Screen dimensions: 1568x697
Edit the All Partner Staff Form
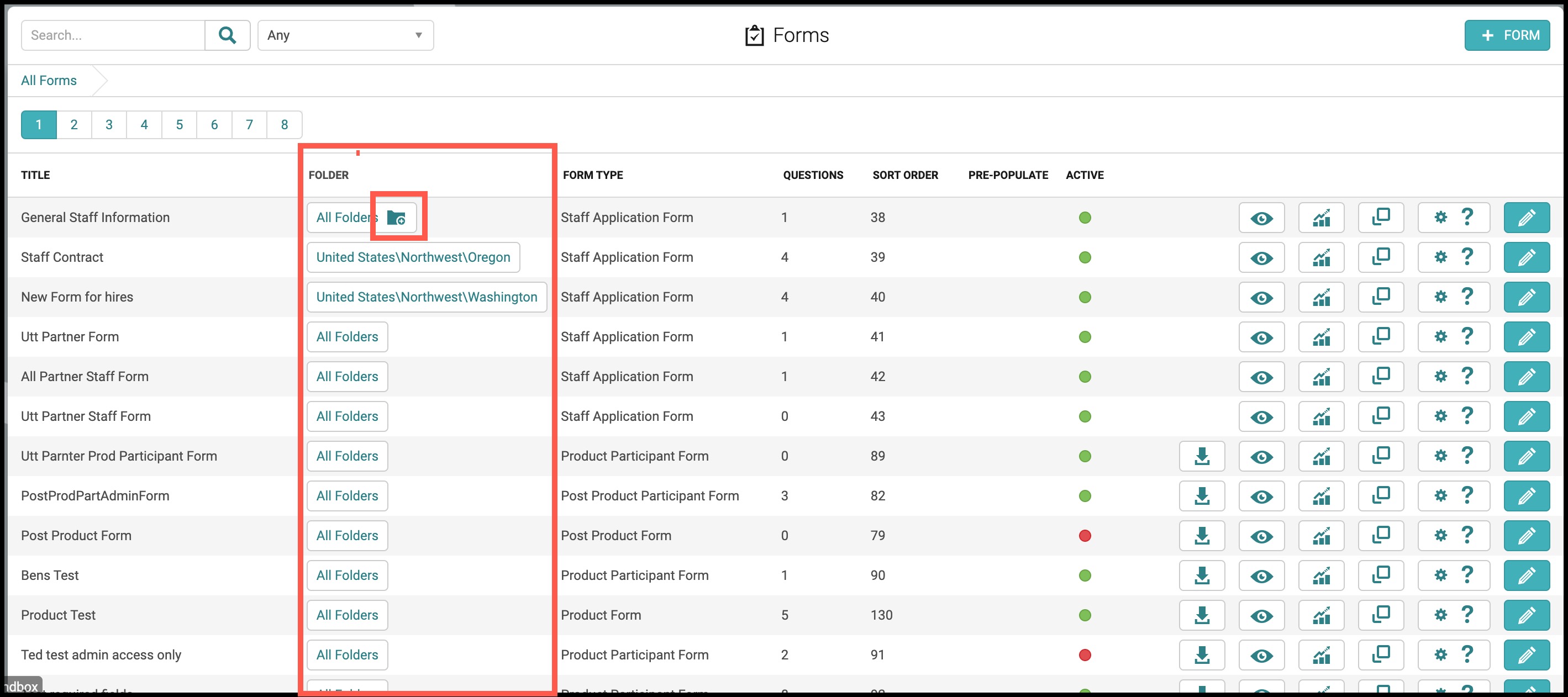(1527, 377)
